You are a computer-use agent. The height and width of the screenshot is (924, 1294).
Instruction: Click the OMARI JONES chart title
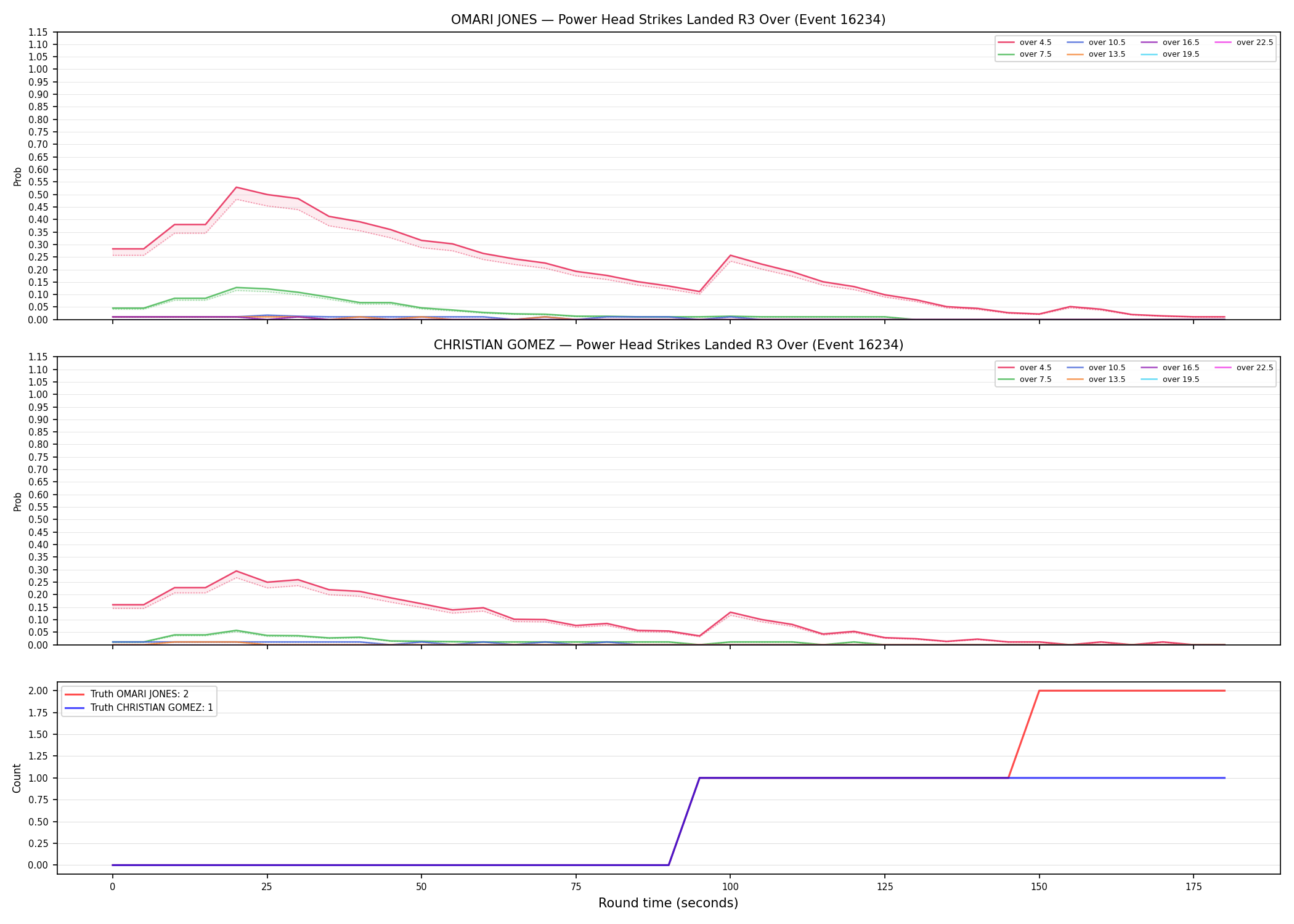(x=668, y=20)
